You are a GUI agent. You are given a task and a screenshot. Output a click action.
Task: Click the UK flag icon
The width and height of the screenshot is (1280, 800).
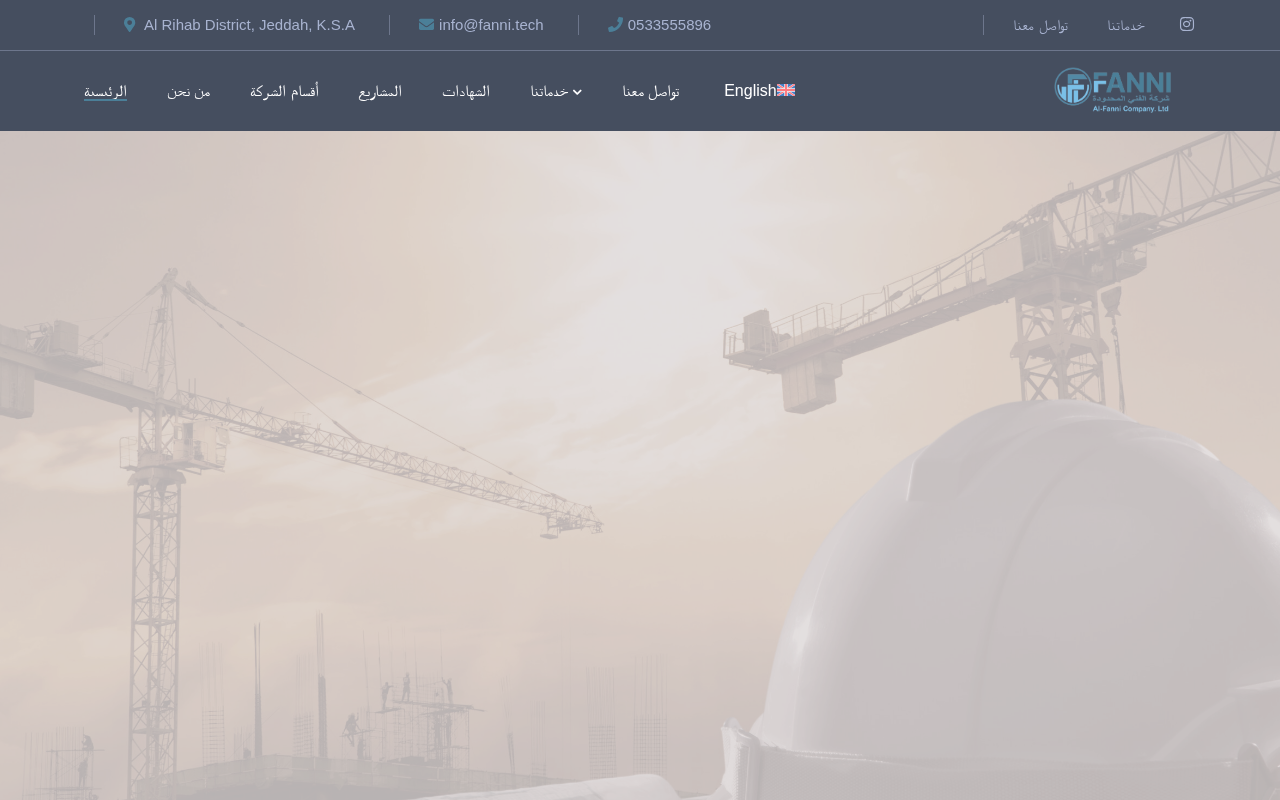click(786, 90)
